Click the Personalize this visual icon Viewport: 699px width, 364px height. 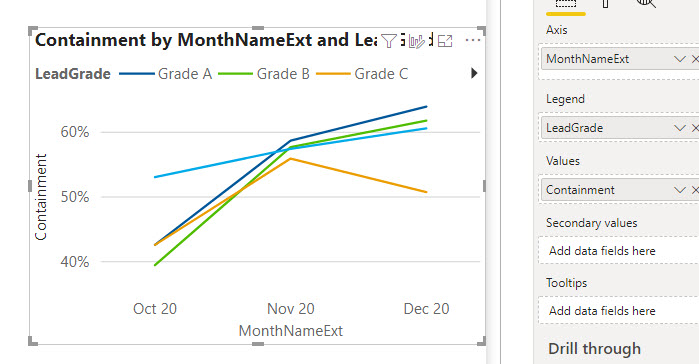click(417, 41)
